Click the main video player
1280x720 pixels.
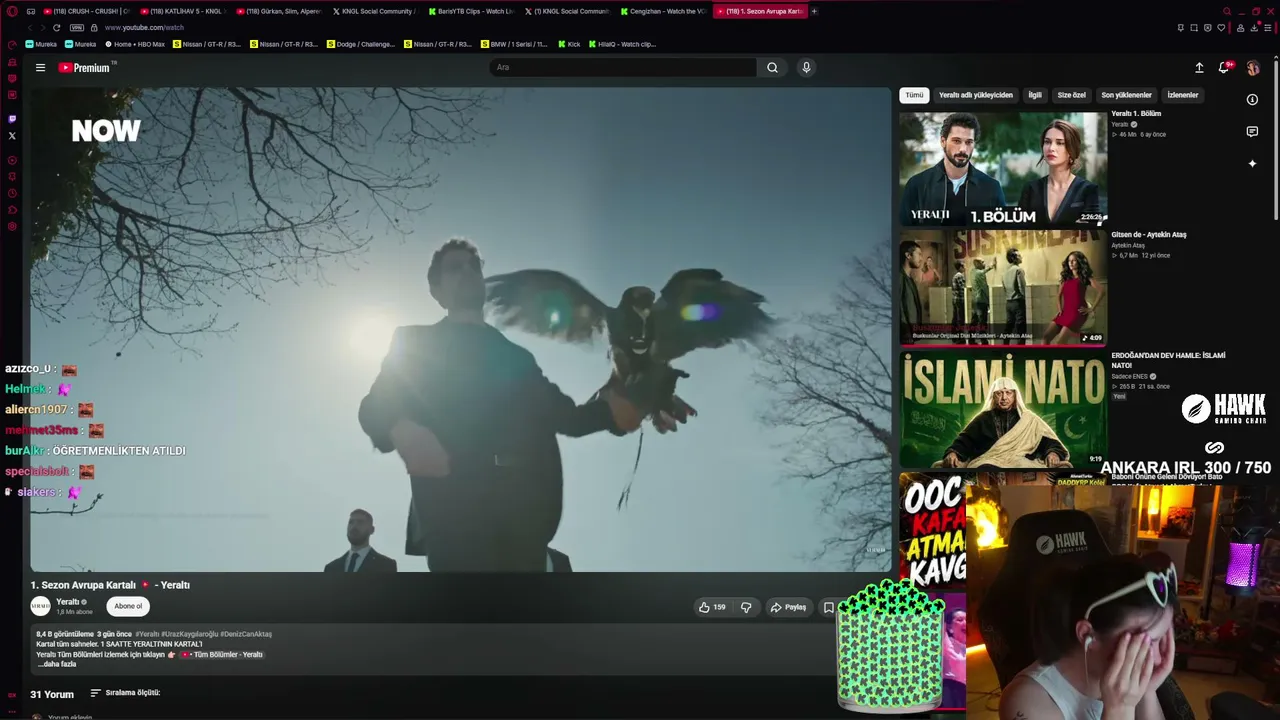(460, 329)
